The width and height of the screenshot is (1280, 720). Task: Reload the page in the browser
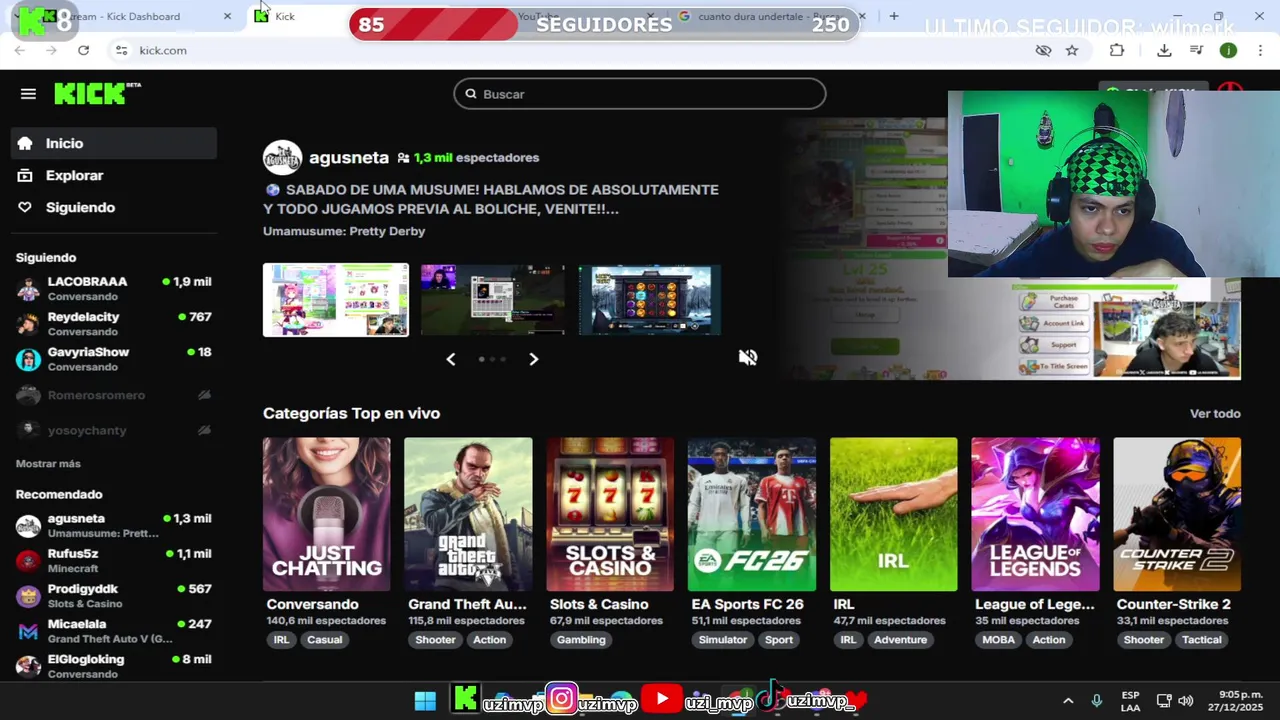click(83, 50)
